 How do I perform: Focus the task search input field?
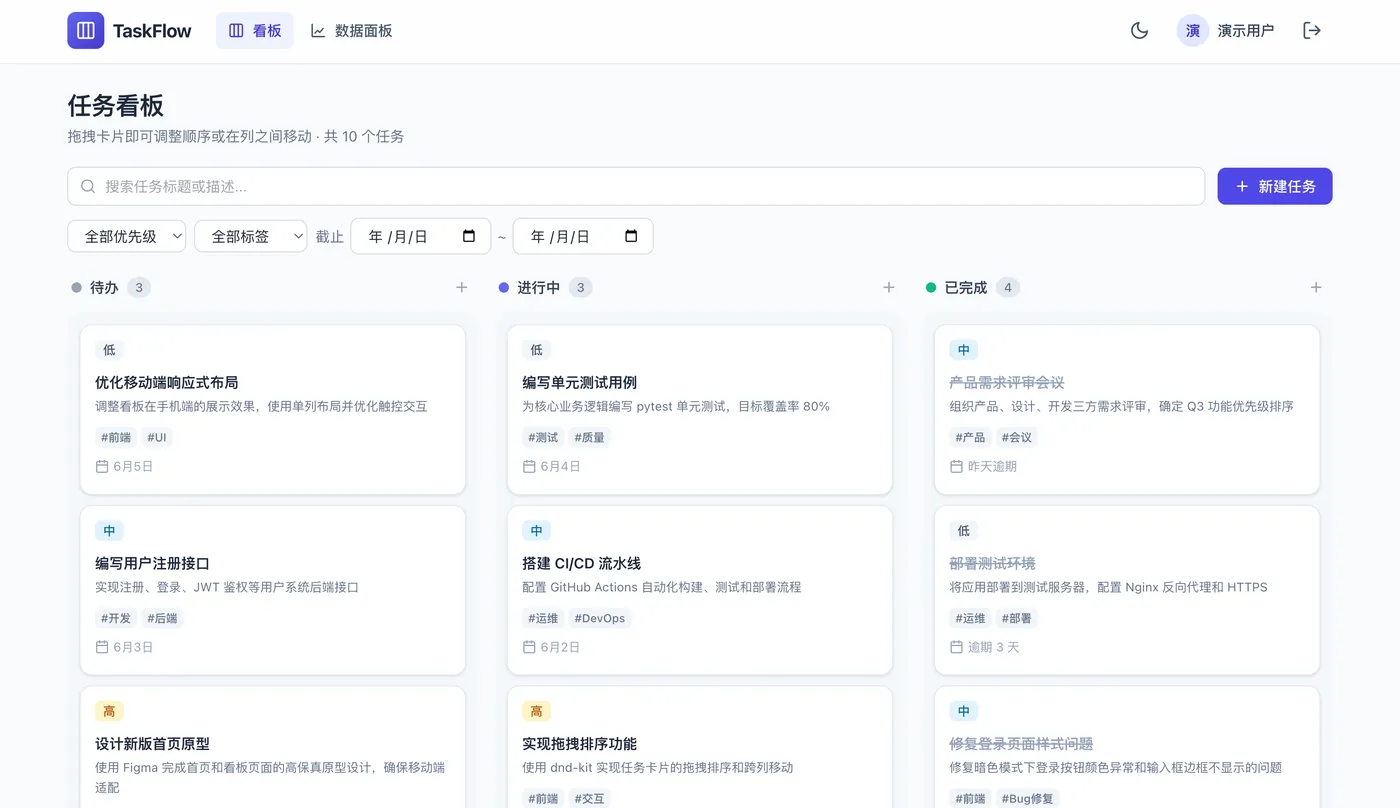tap(636, 186)
